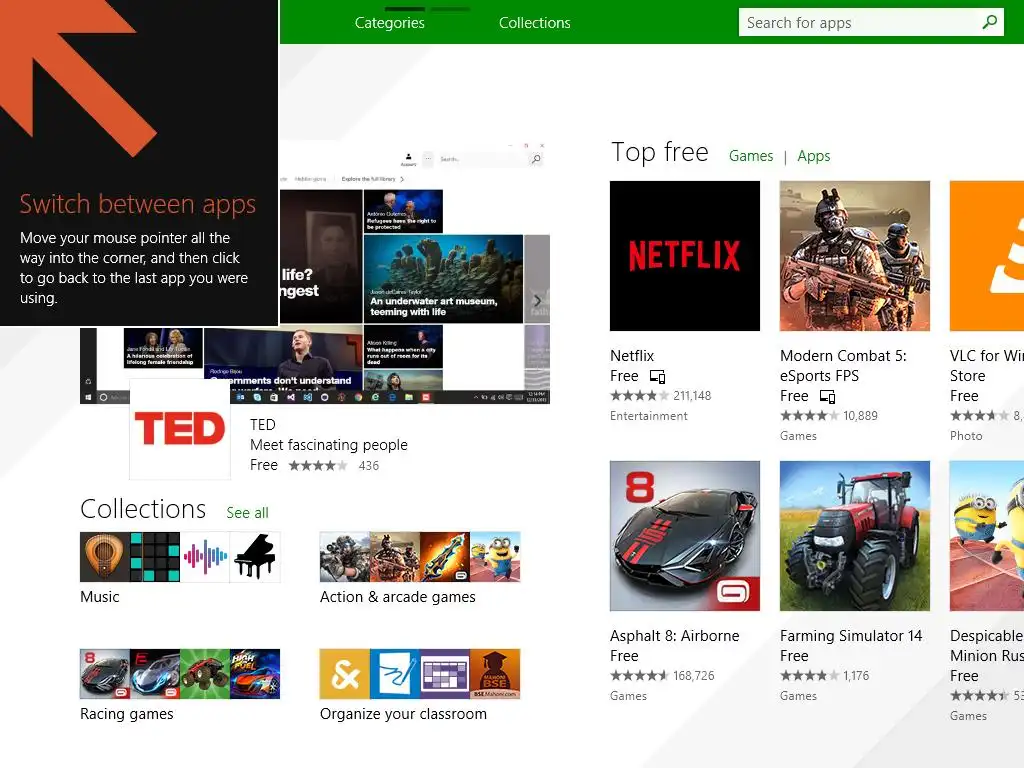Open the Netflix app tile
The width and height of the screenshot is (1024, 768).
684,256
